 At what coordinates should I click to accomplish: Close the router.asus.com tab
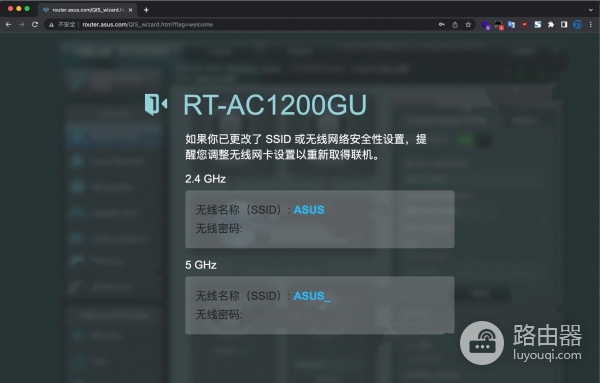130,10
